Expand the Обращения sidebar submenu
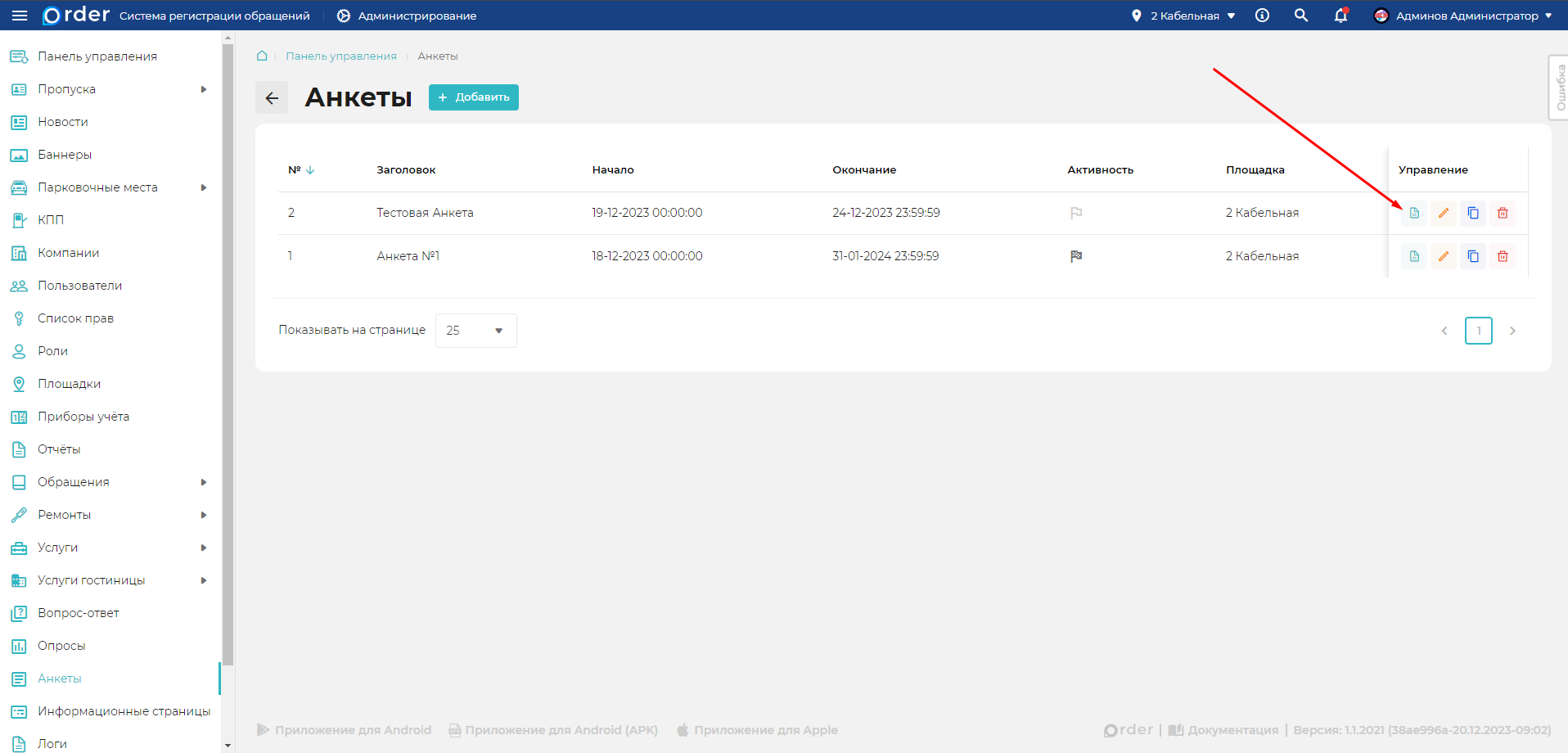Screen dimensions: 1568x753 click(203, 482)
